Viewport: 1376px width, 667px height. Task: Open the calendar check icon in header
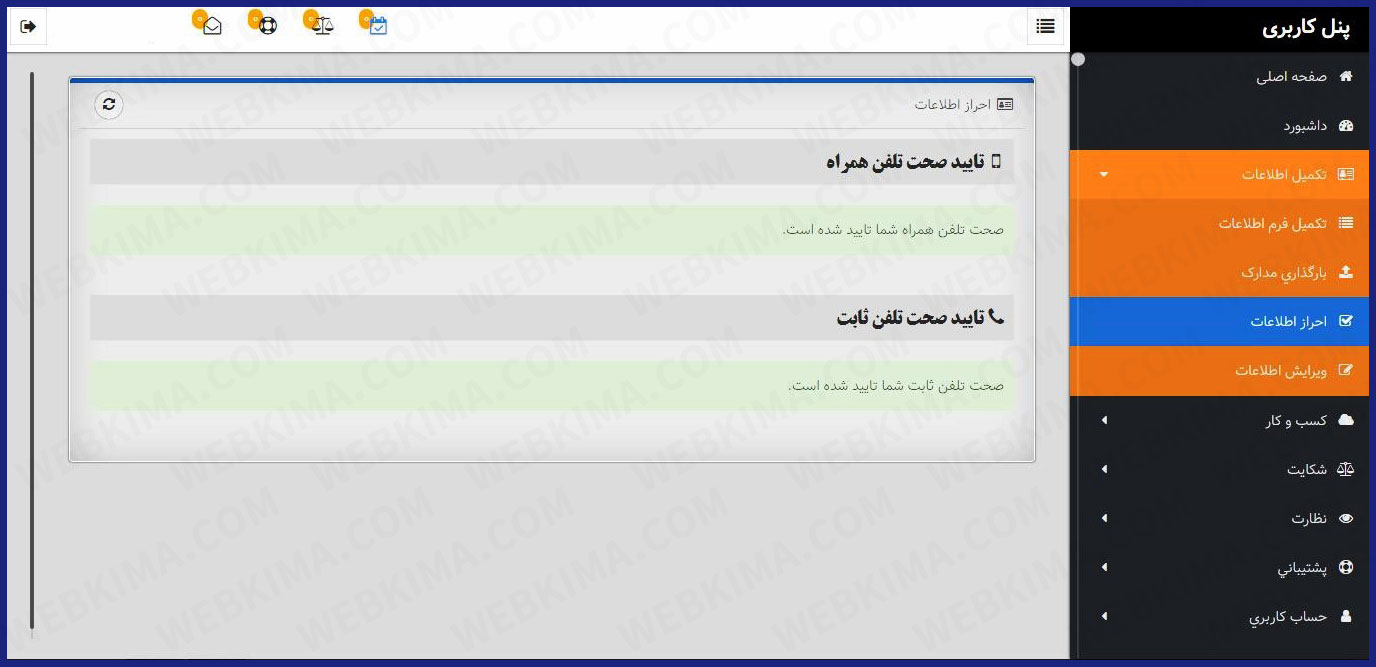378,26
